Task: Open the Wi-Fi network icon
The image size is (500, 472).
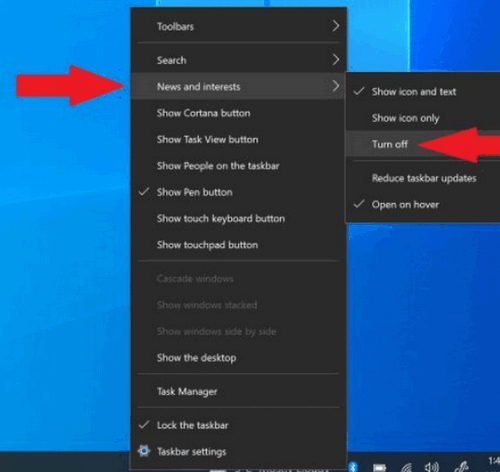Action: click(x=406, y=467)
